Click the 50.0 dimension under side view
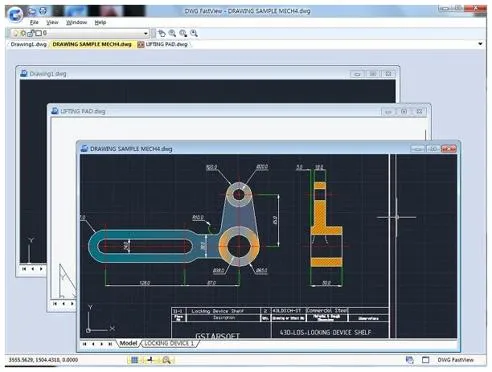Viewport: 492px width, 372px height. (326, 283)
